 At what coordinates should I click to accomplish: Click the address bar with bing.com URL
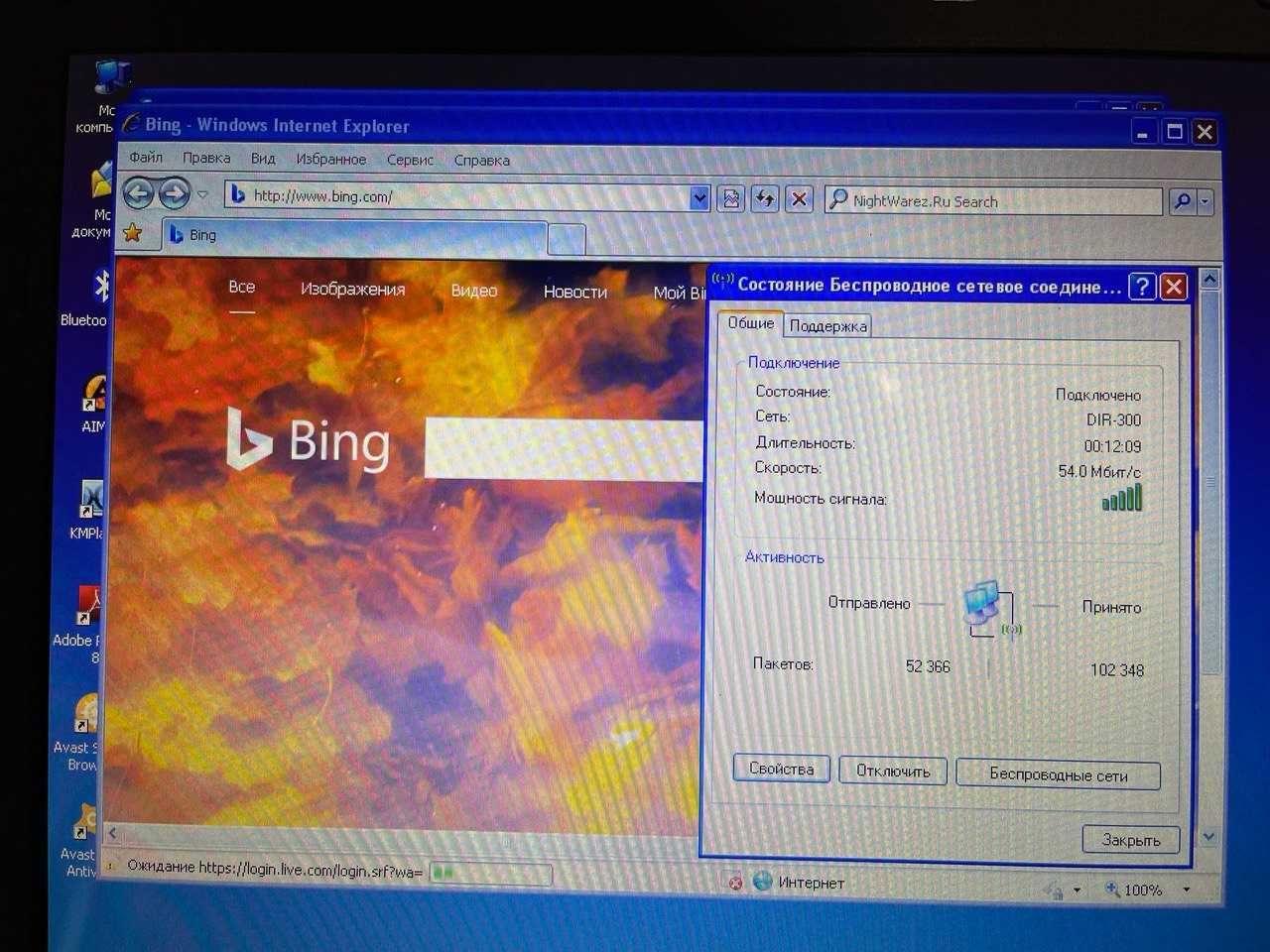click(456, 196)
